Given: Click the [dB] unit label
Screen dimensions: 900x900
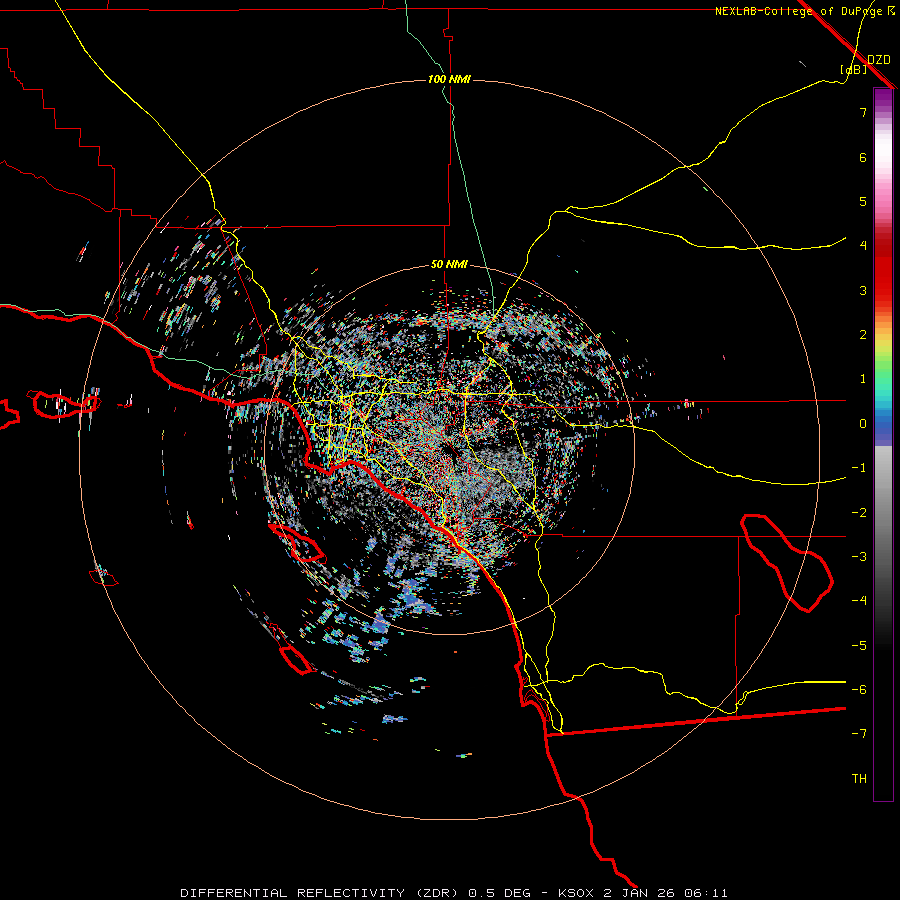Looking at the screenshot, I should tap(854, 69).
